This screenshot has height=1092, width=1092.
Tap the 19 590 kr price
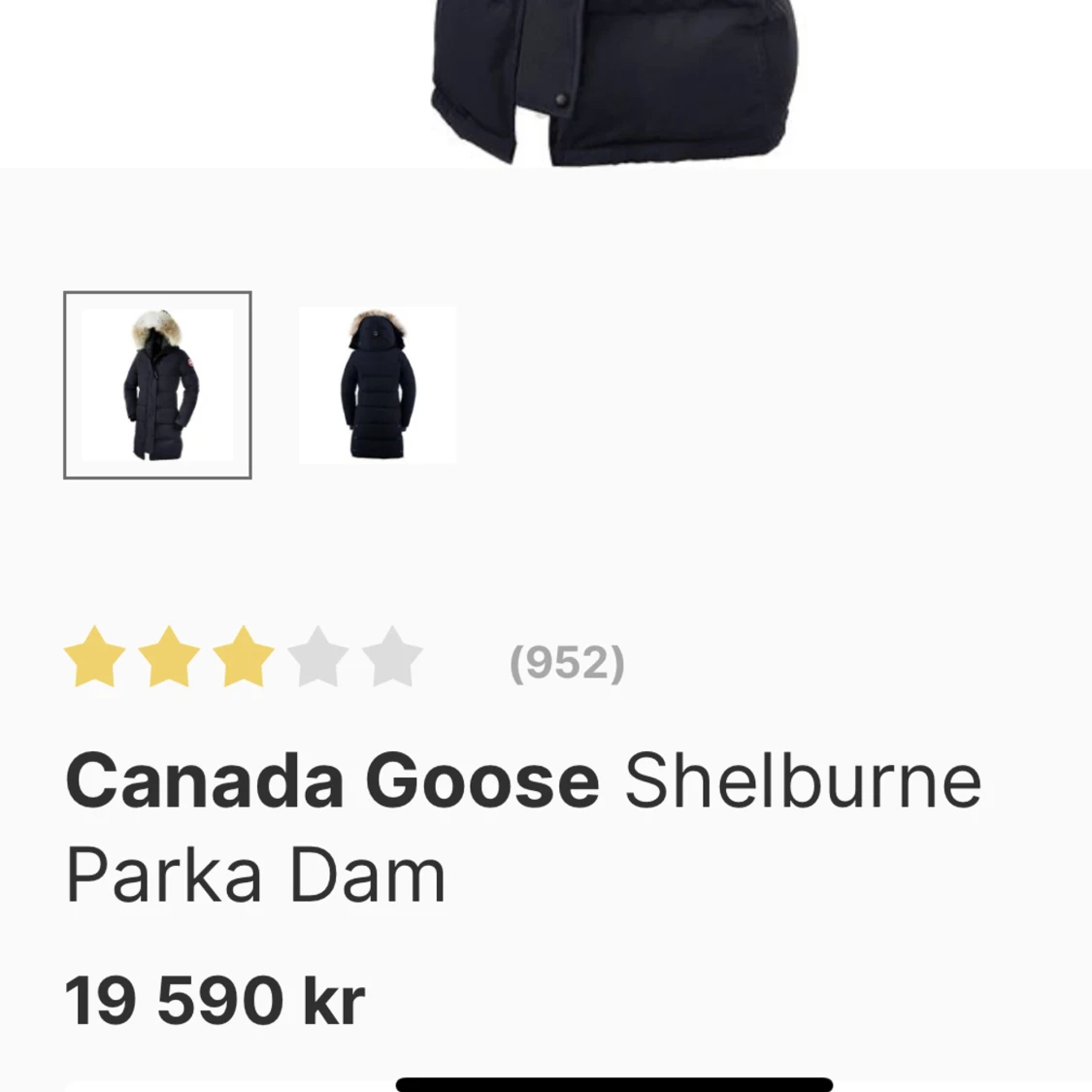point(215,1000)
